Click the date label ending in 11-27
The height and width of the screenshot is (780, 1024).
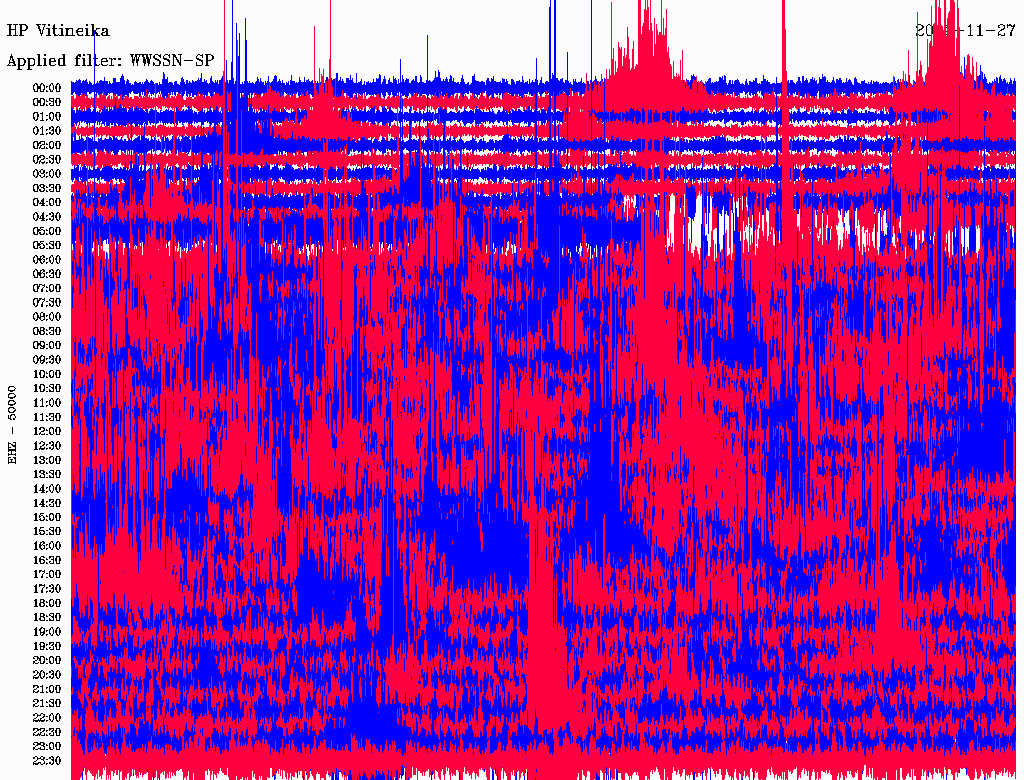coord(965,31)
